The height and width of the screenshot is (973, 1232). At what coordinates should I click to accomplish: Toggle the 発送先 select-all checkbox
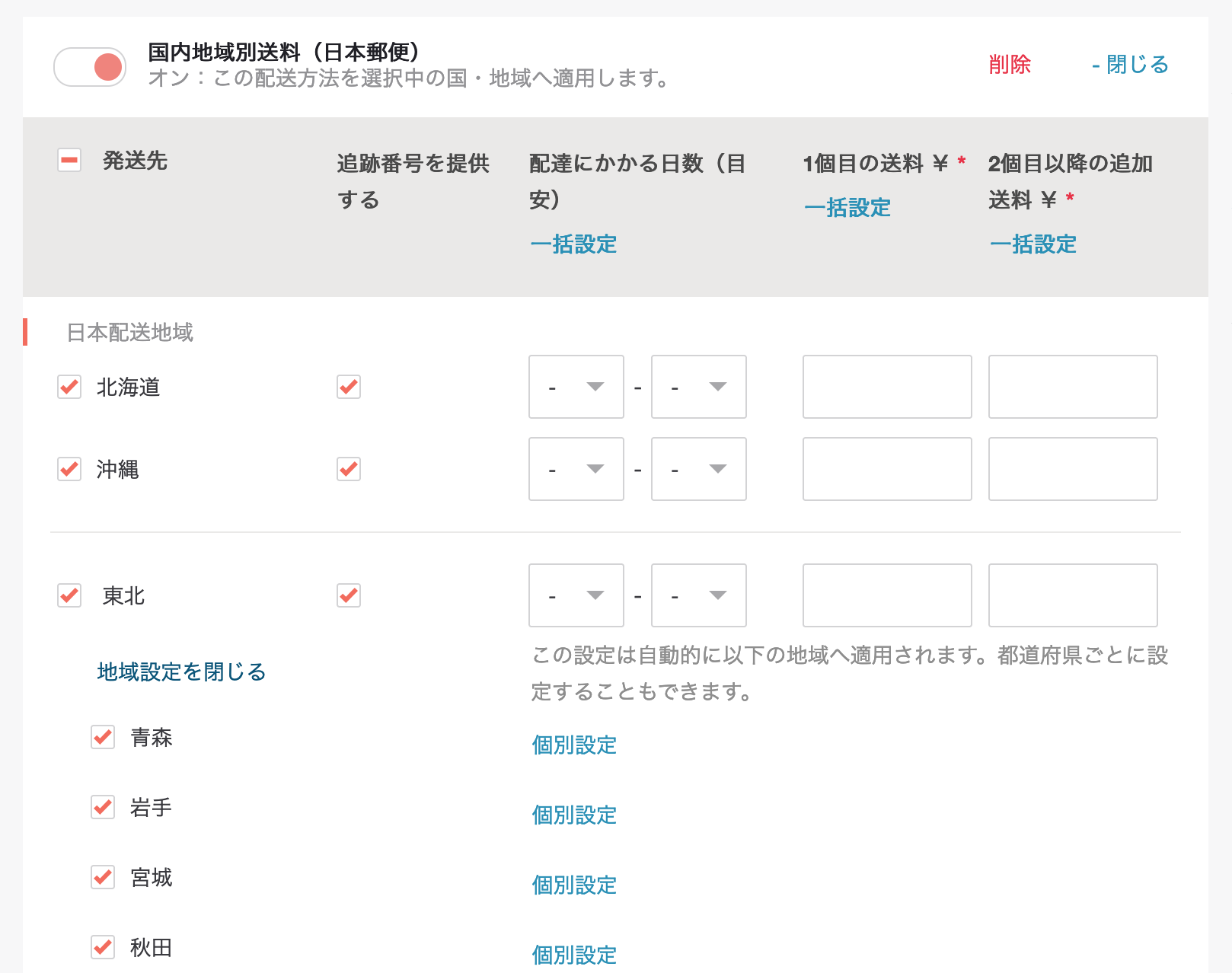(x=69, y=160)
